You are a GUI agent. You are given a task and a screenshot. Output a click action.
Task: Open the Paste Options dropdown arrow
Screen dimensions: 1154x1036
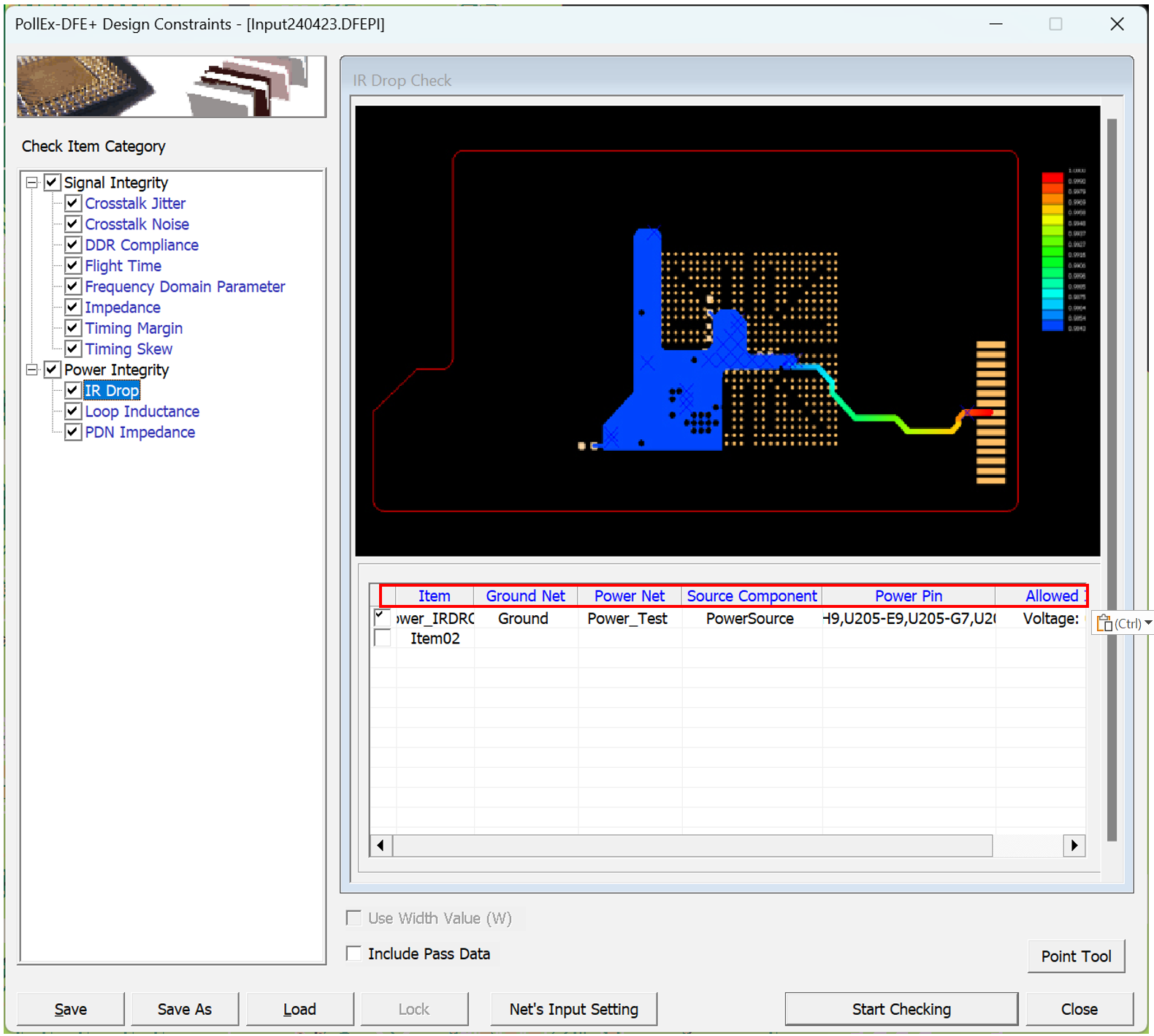(x=1148, y=623)
